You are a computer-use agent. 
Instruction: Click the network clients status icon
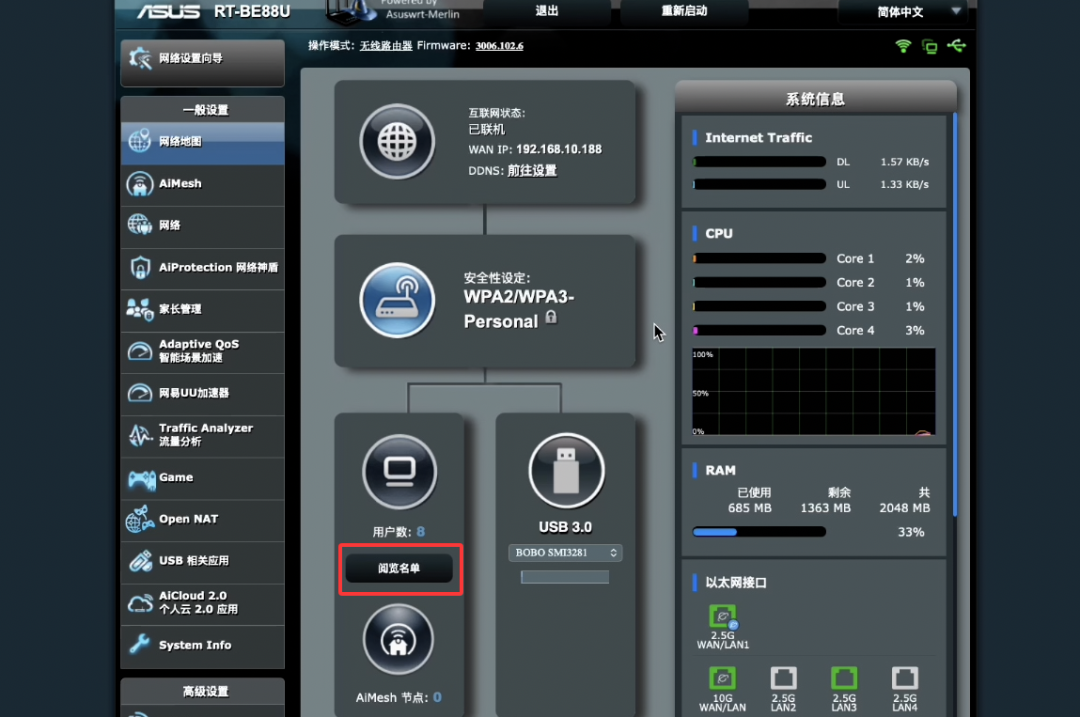coord(930,47)
